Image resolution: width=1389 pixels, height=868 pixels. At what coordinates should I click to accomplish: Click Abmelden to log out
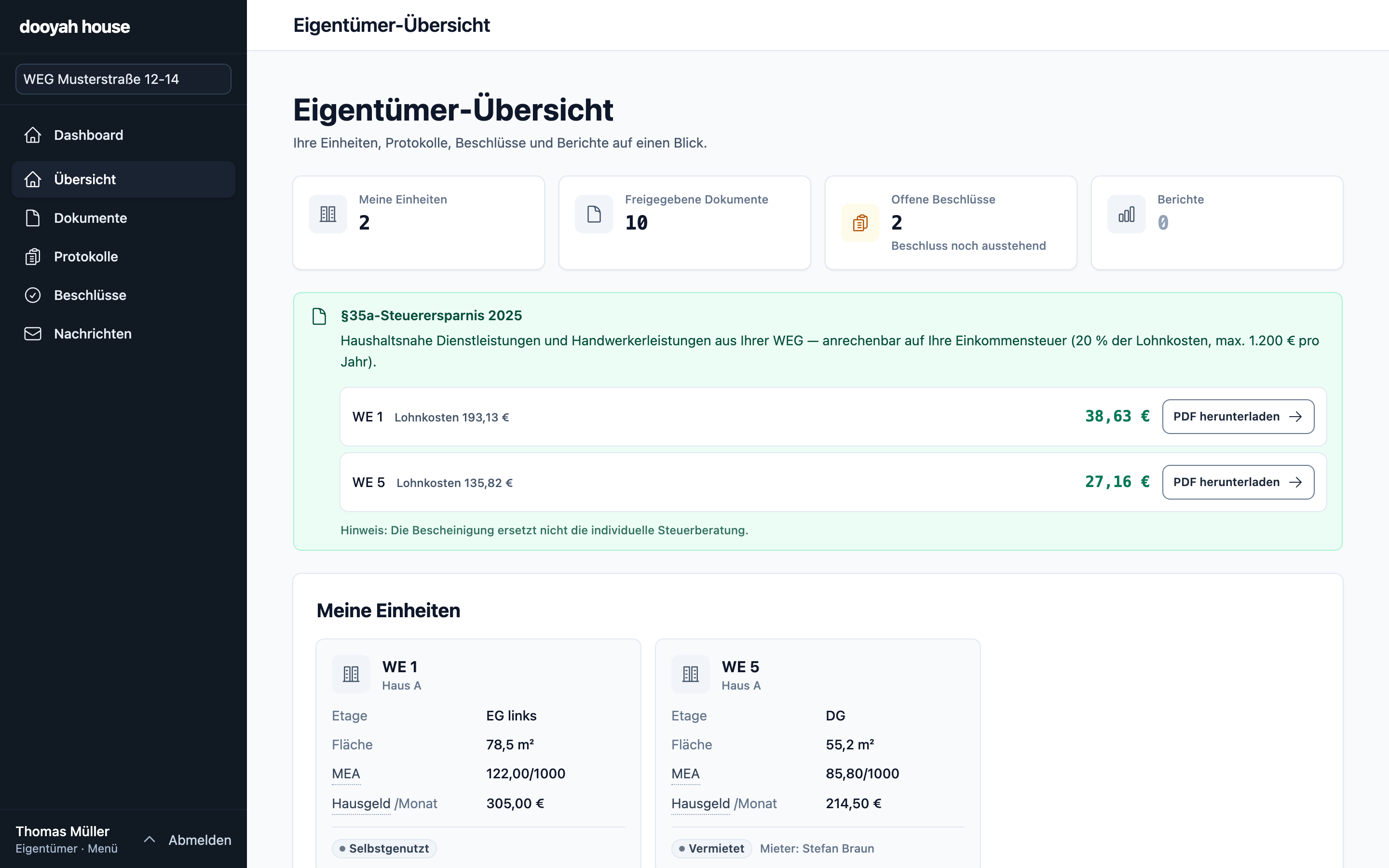200,840
